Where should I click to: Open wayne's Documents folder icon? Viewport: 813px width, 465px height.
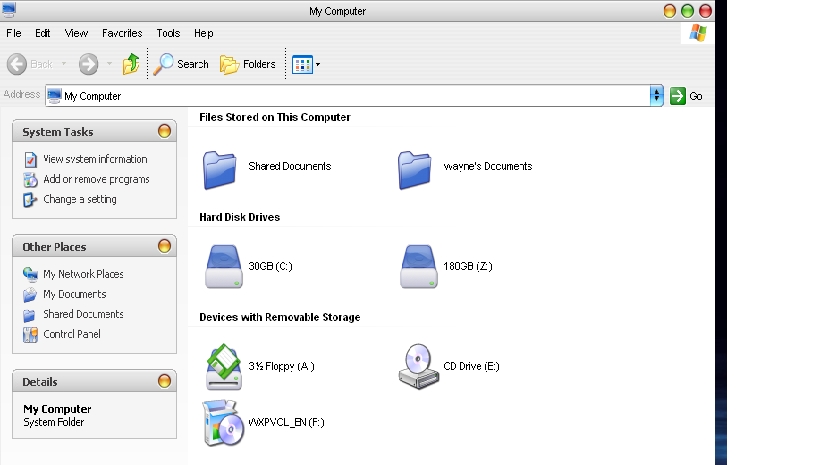coord(414,167)
